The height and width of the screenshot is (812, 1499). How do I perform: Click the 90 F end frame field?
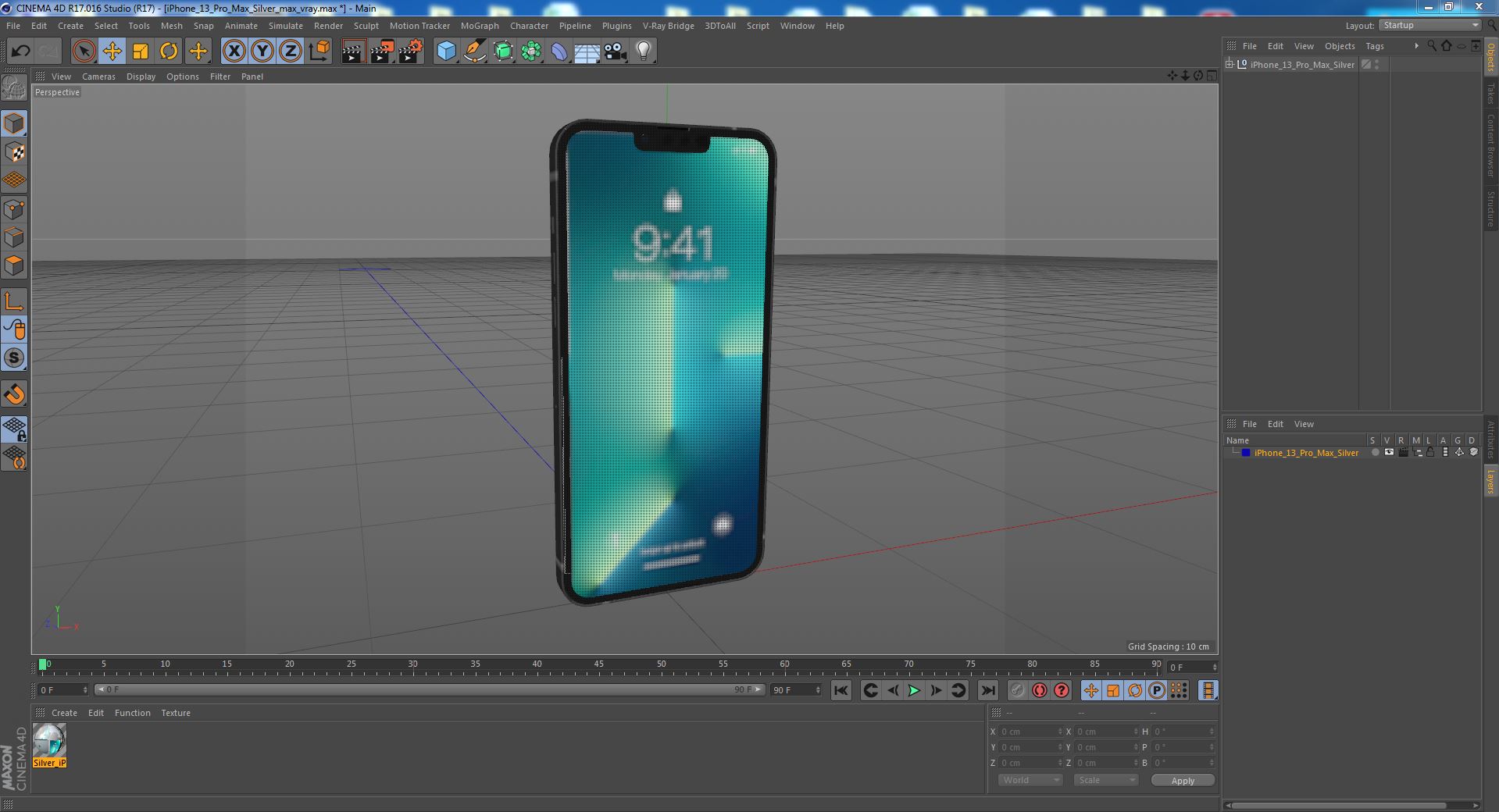click(x=796, y=690)
